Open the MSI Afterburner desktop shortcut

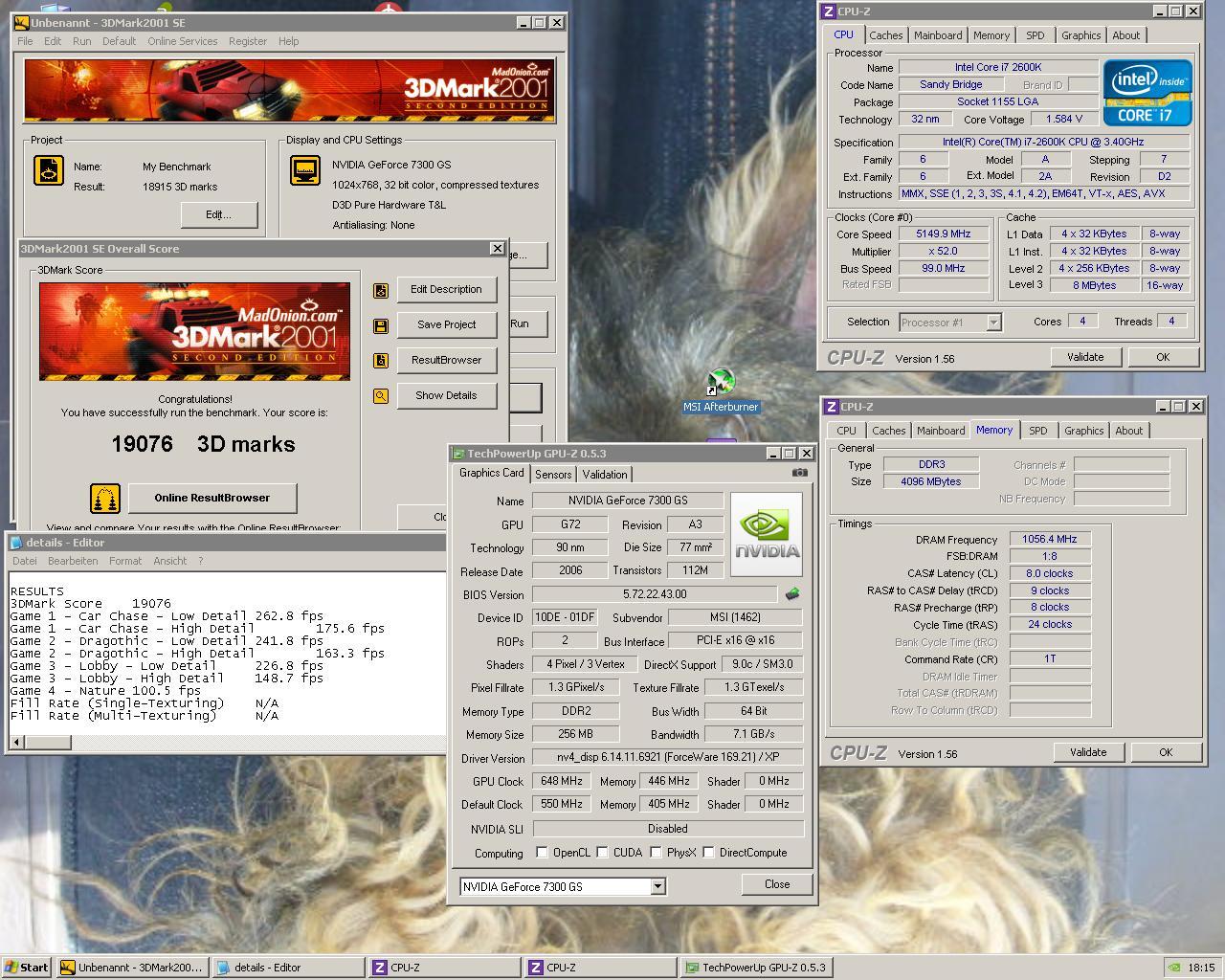[720, 390]
